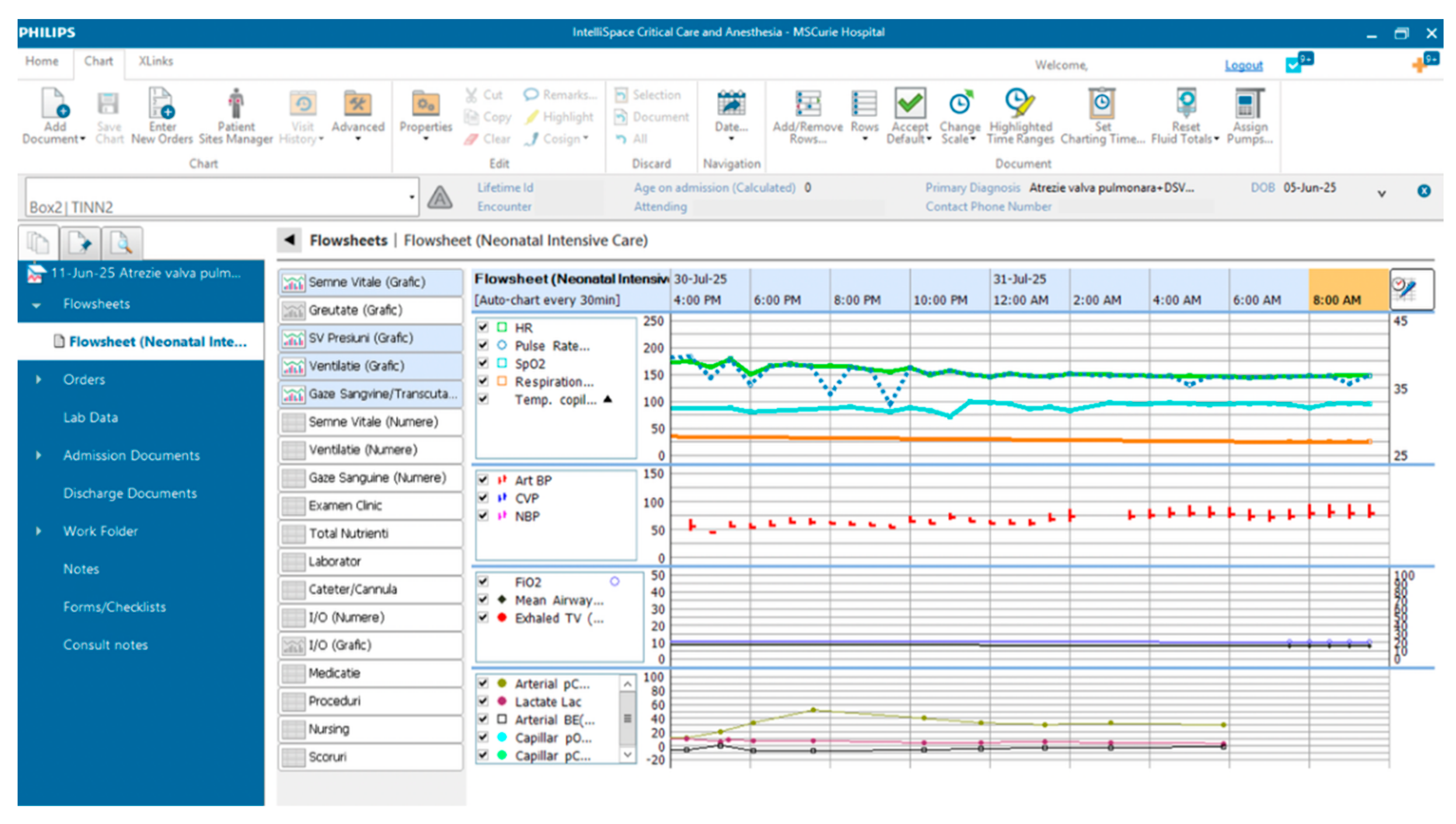Switch to the Home ribbon tab
1456x824 pixels.
click(42, 61)
